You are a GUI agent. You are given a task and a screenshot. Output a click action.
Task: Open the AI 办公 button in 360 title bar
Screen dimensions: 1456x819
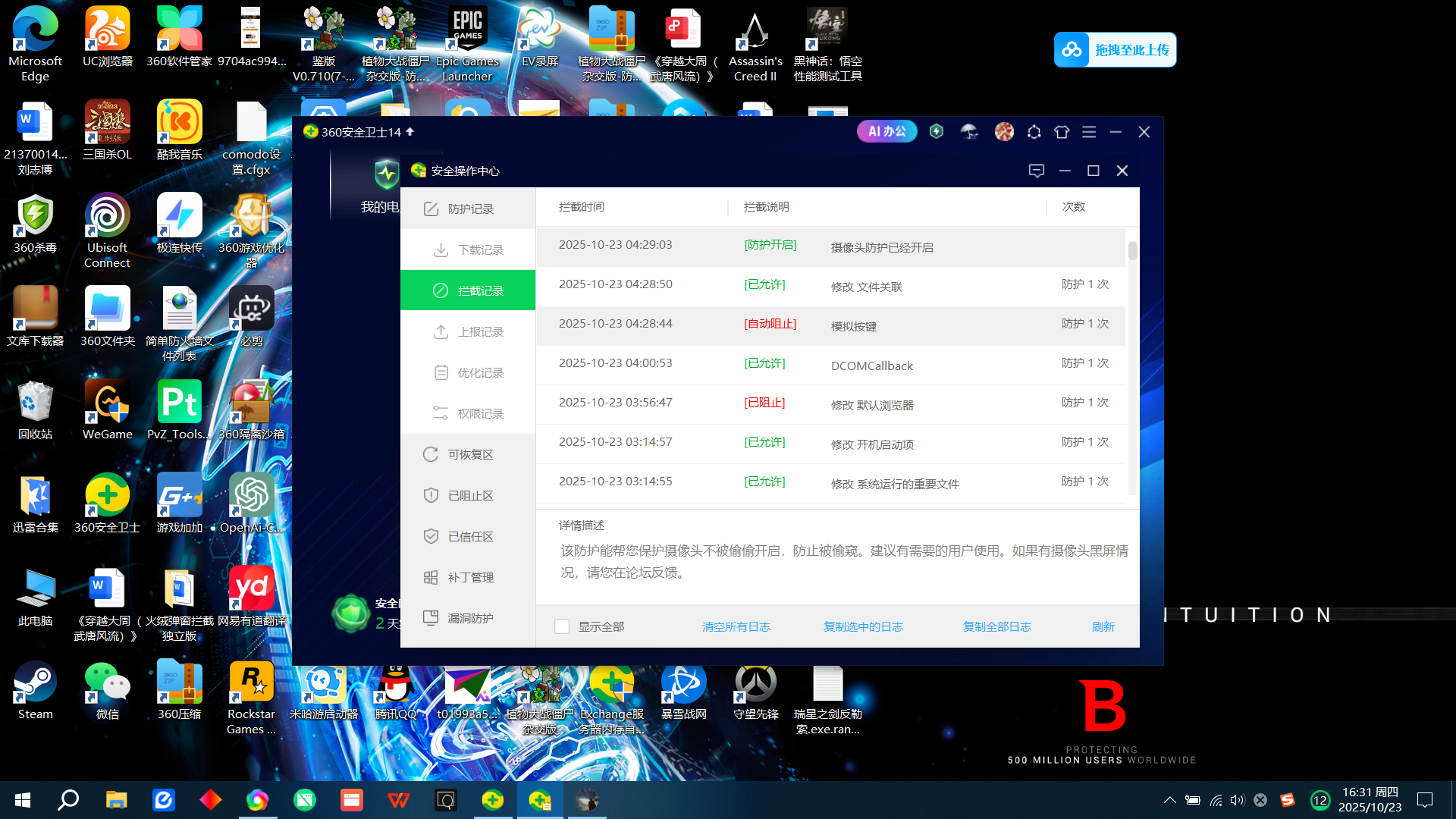pos(886,132)
